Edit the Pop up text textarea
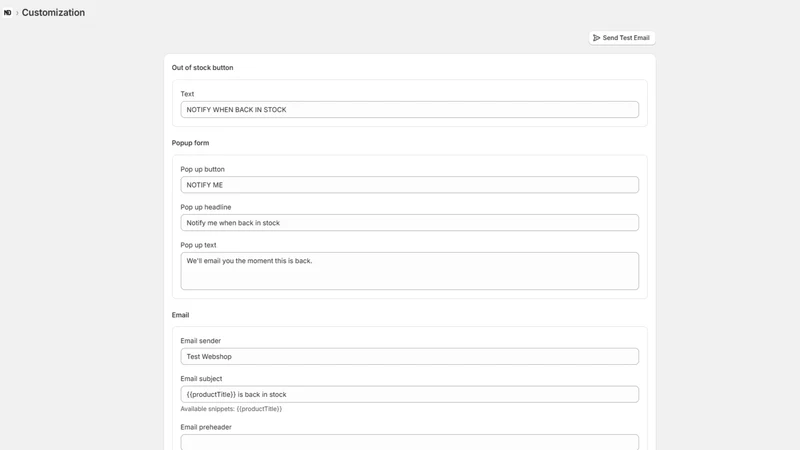The image size is (800, 450). tap(409, 271)
